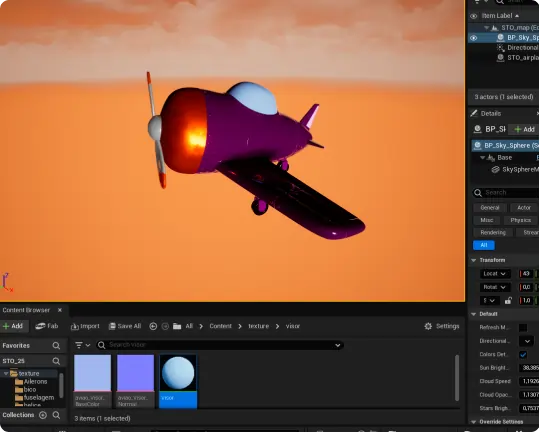Viewport: 540px width, 432px height.
Task: Uncheck Colors Determined checkbox
Action: pos(523,354)
